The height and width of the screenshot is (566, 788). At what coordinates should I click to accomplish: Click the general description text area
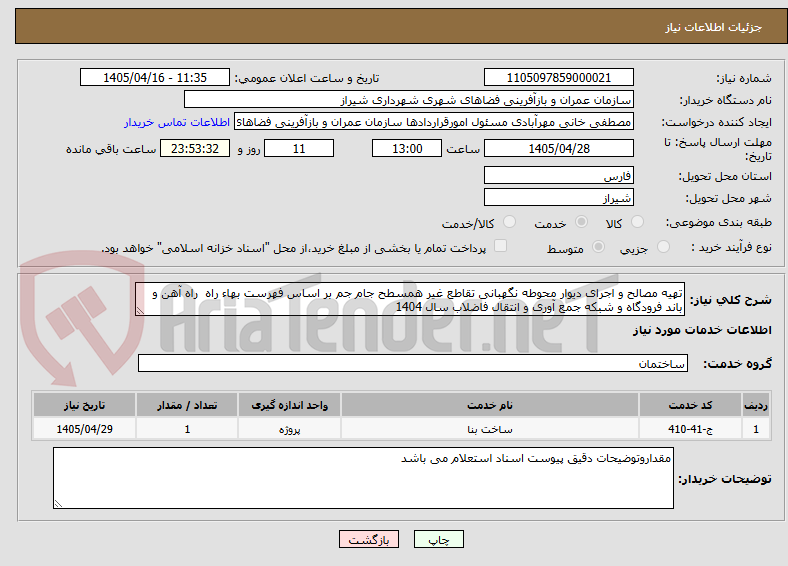tap(410, 299)
